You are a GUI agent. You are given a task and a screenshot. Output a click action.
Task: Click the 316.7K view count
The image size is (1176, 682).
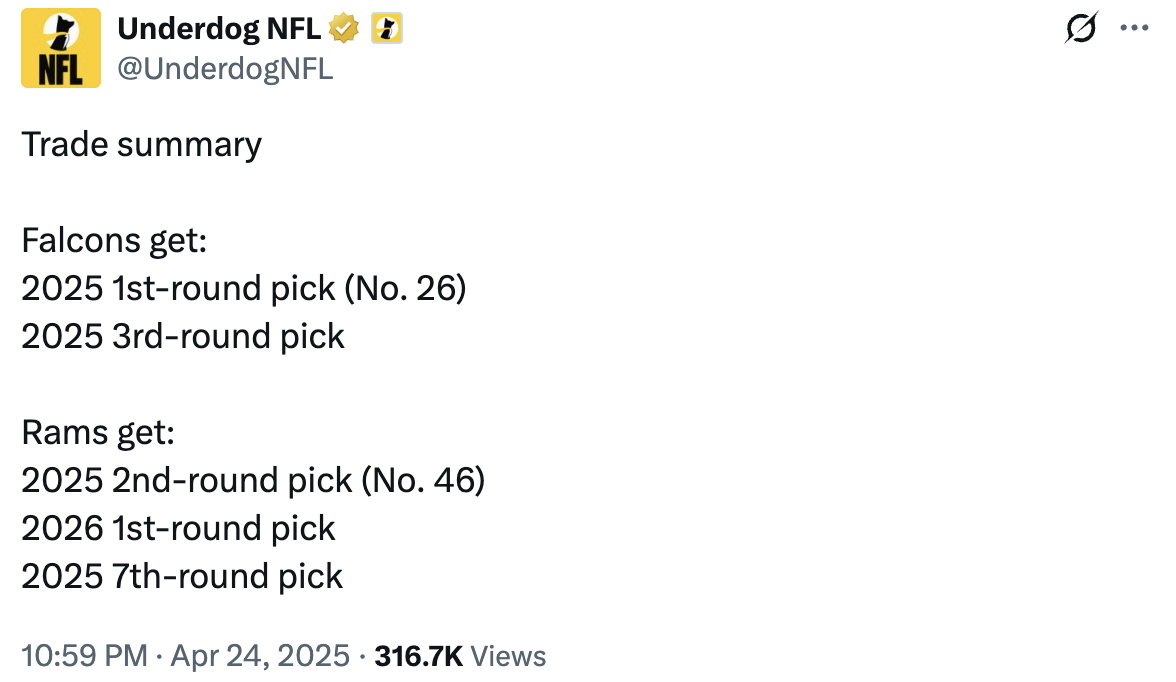tap(418, 656)
